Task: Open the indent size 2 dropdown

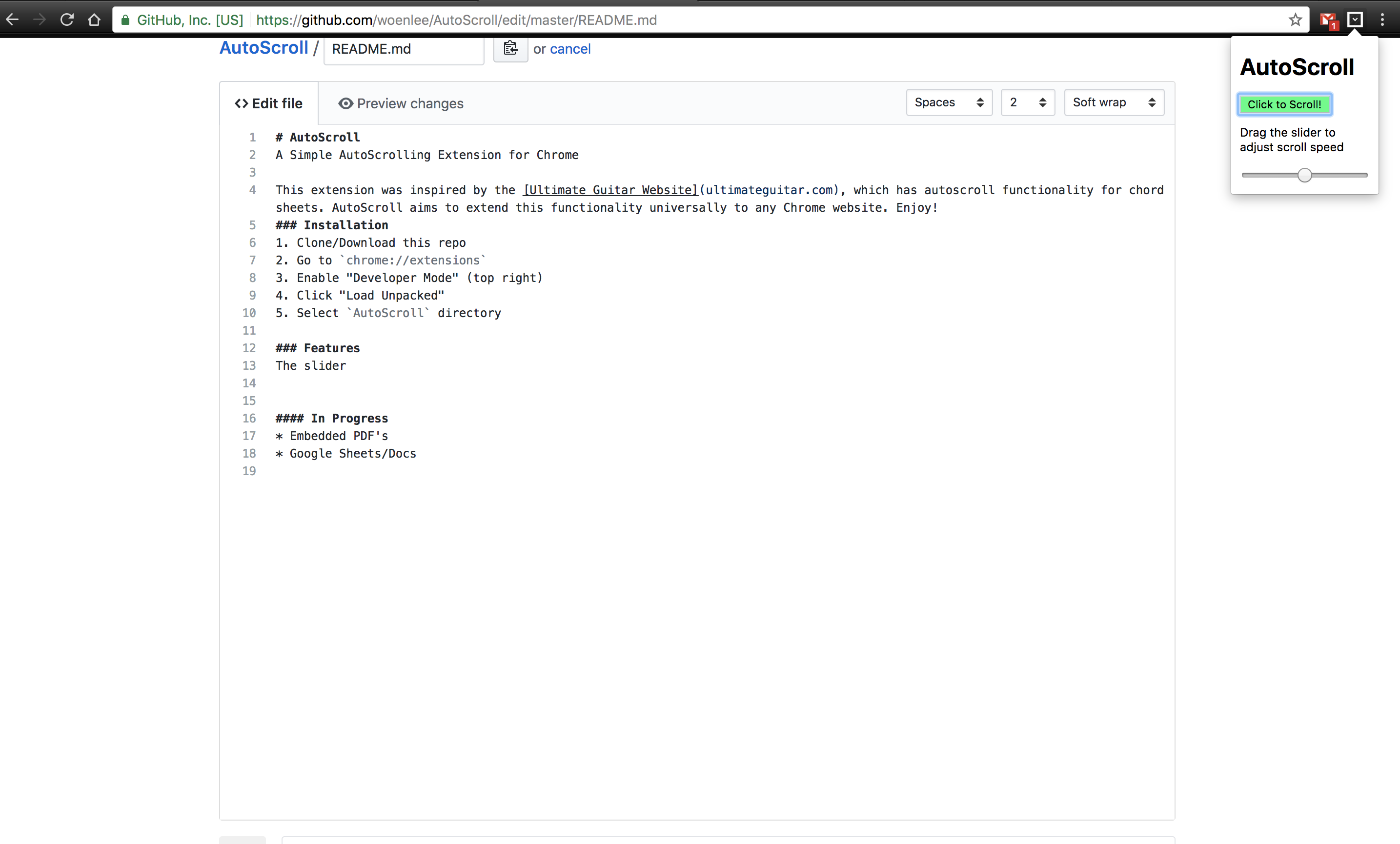Action: [x=1027, y=103]
